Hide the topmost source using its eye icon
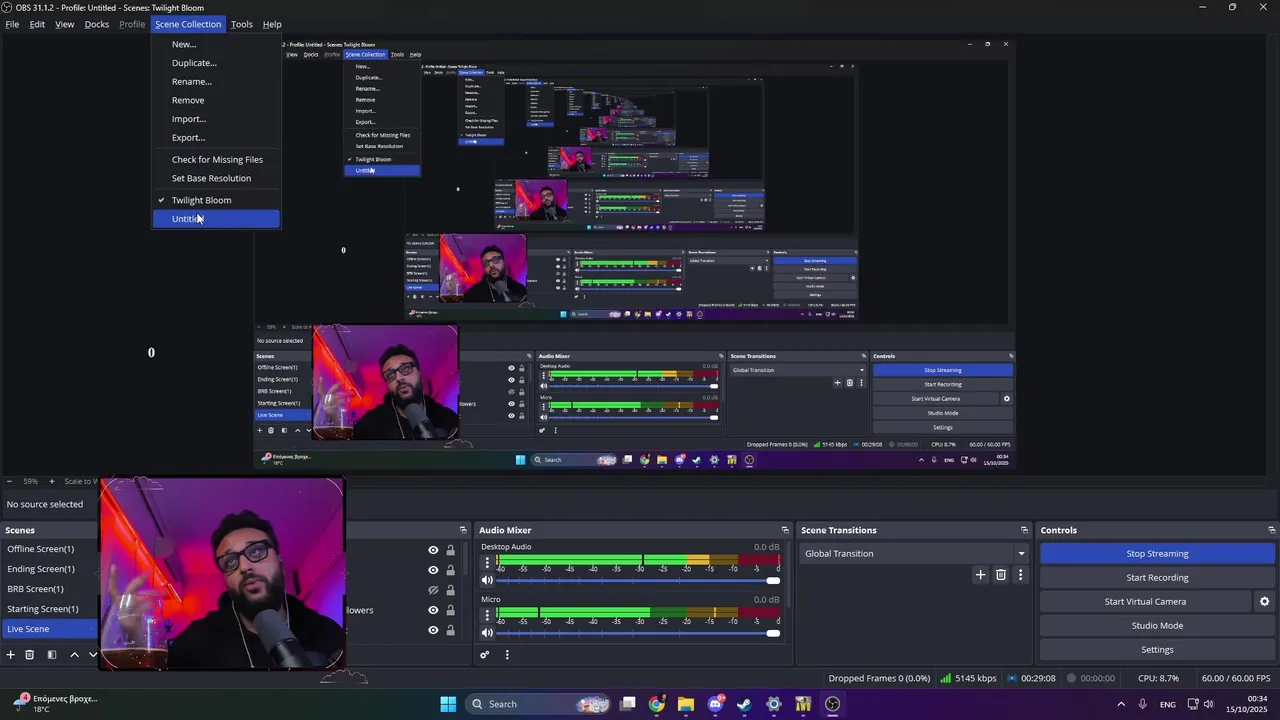This screenshot has width=1280, height=720. [433, 550]
